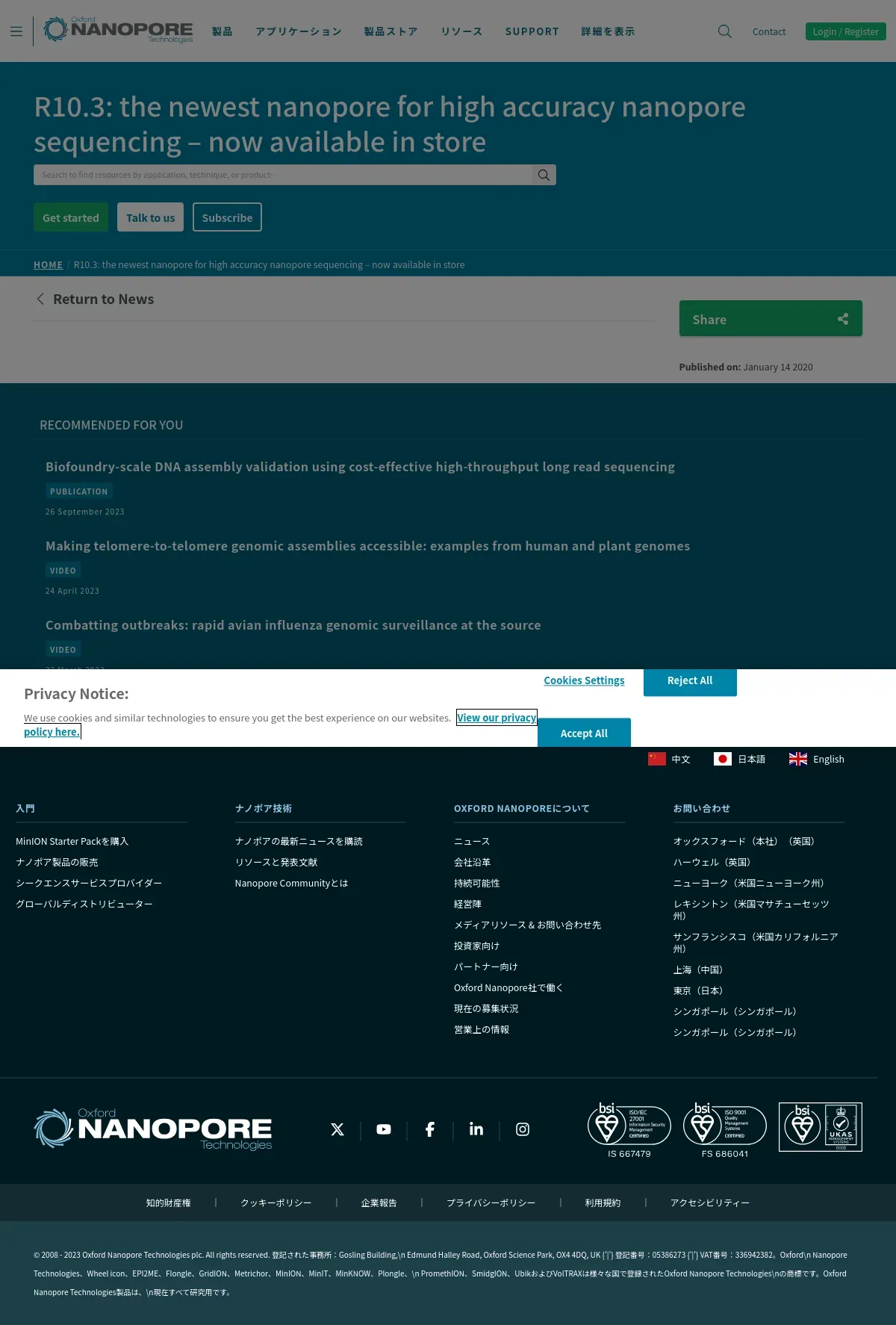
Task: Click ナノポアの最新ニュースを購読 link
Action: (x=299, y=841)
